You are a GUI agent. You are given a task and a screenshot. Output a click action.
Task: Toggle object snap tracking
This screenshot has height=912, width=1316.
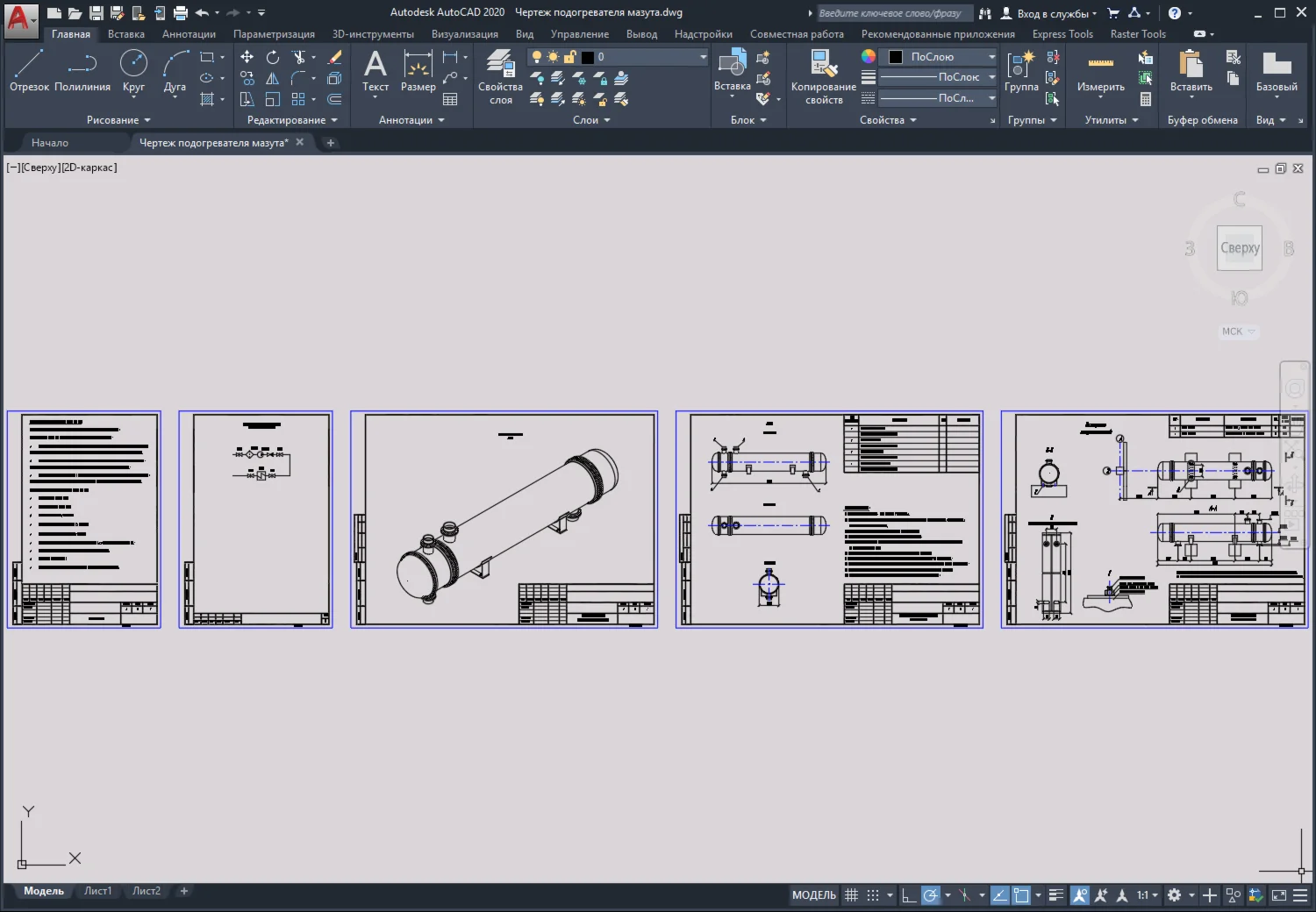999,895
